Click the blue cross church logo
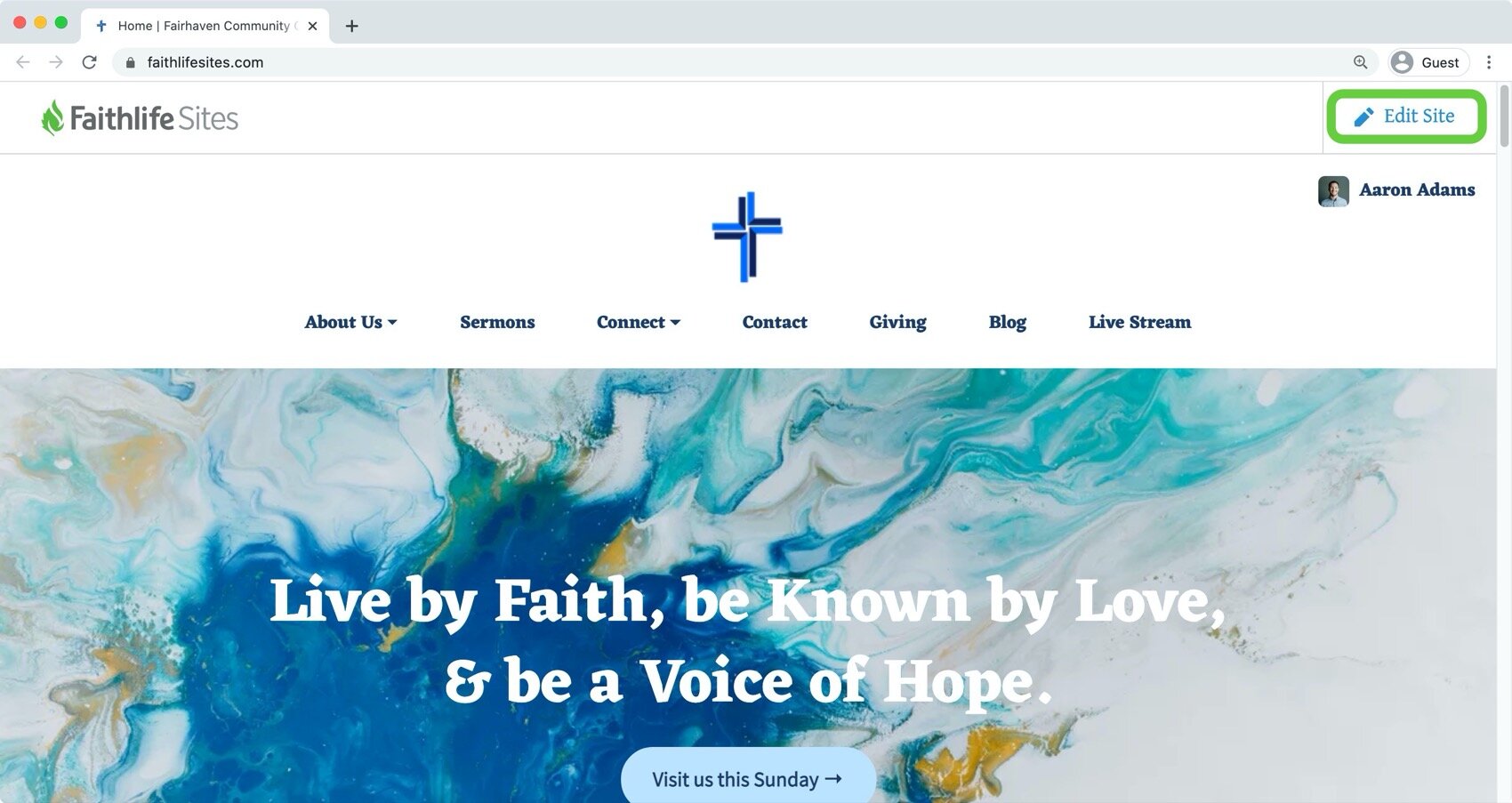Screen dimensions: 1512x803 coord(747,237)
